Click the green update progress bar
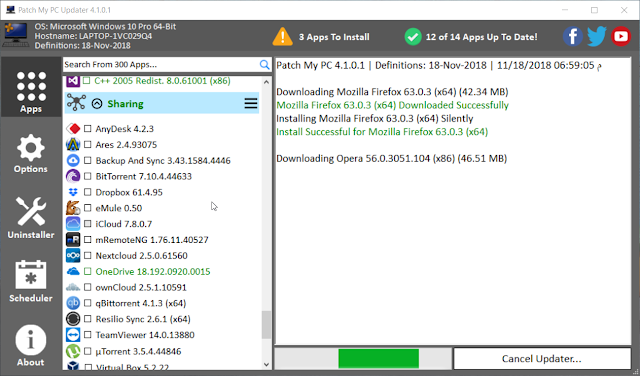This screenshot has height=376, width=640. click(x=378, y=358)
